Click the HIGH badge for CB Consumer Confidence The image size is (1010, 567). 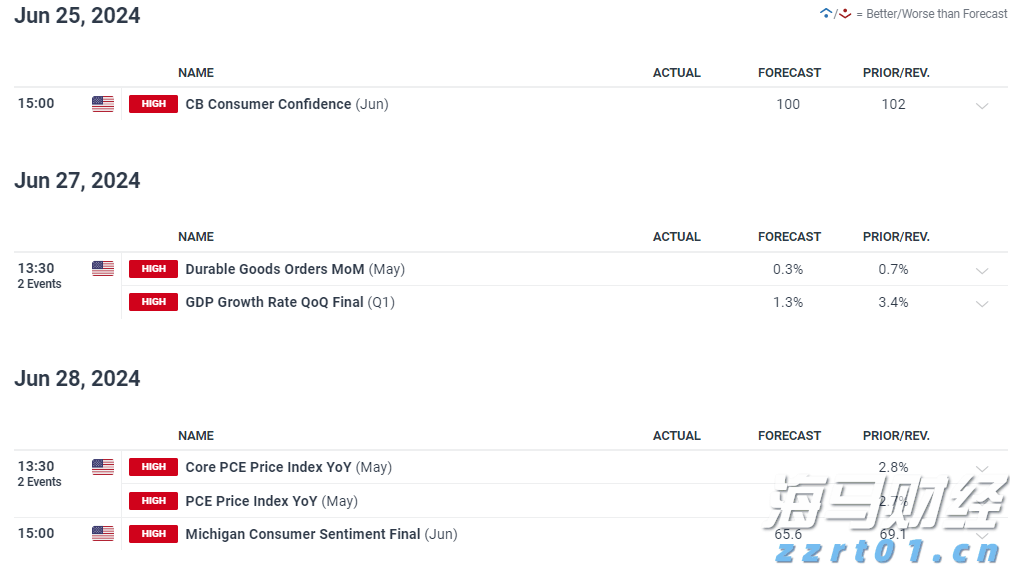[153, 104]
